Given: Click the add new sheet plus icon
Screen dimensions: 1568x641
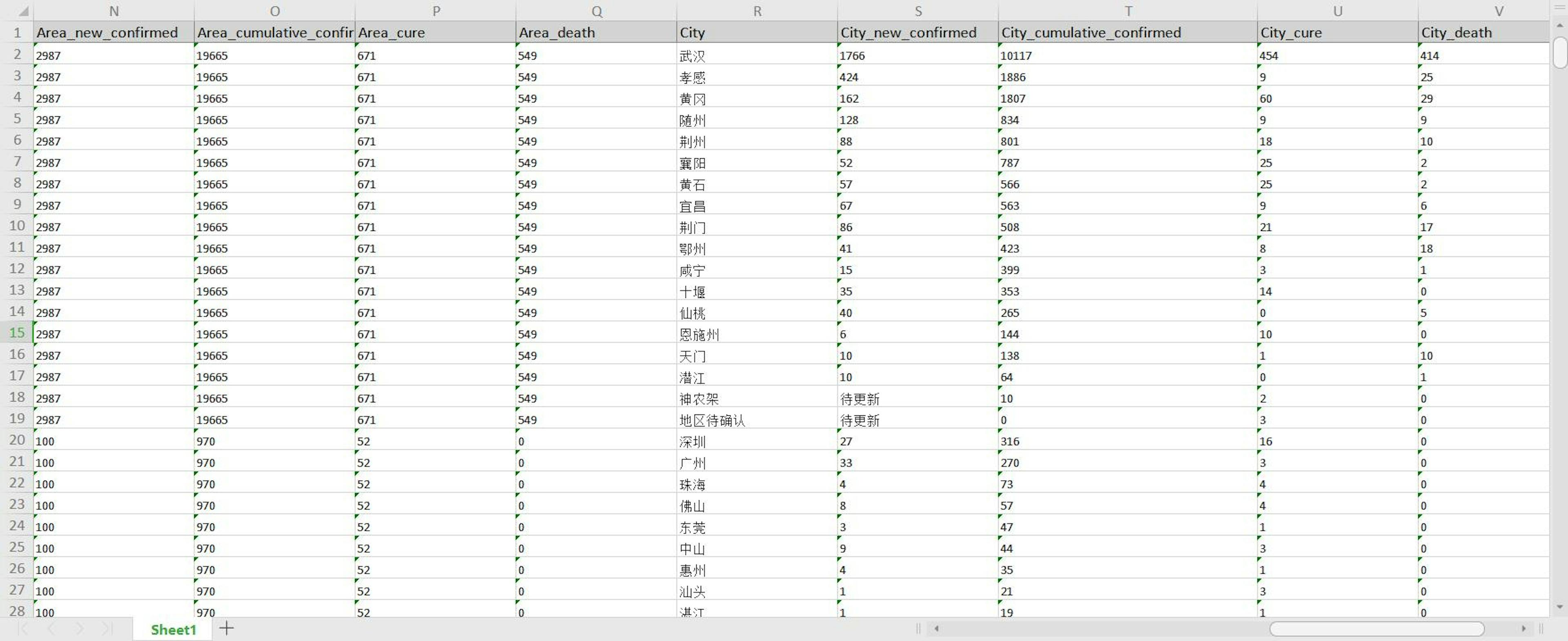Looking at the screenshot, I should (x=227, y=628).
